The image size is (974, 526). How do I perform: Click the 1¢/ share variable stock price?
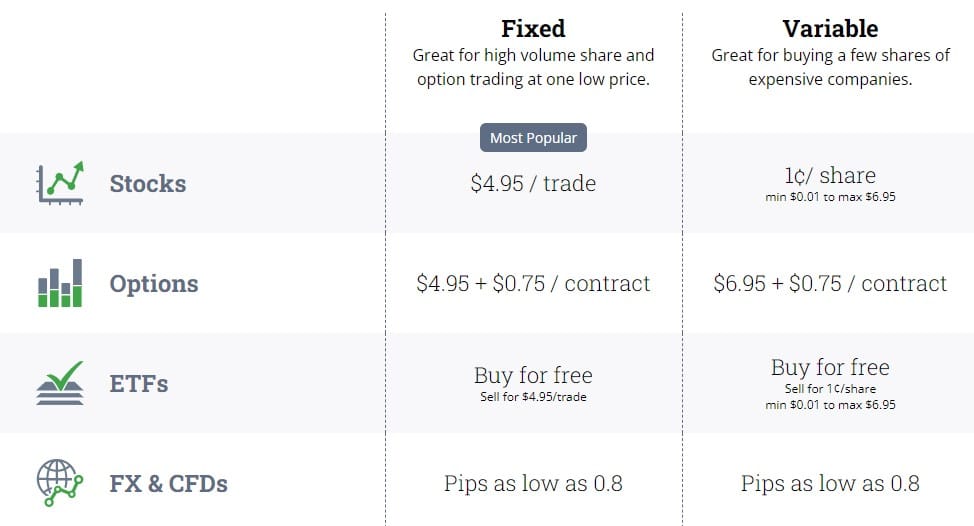pos(830,176)
